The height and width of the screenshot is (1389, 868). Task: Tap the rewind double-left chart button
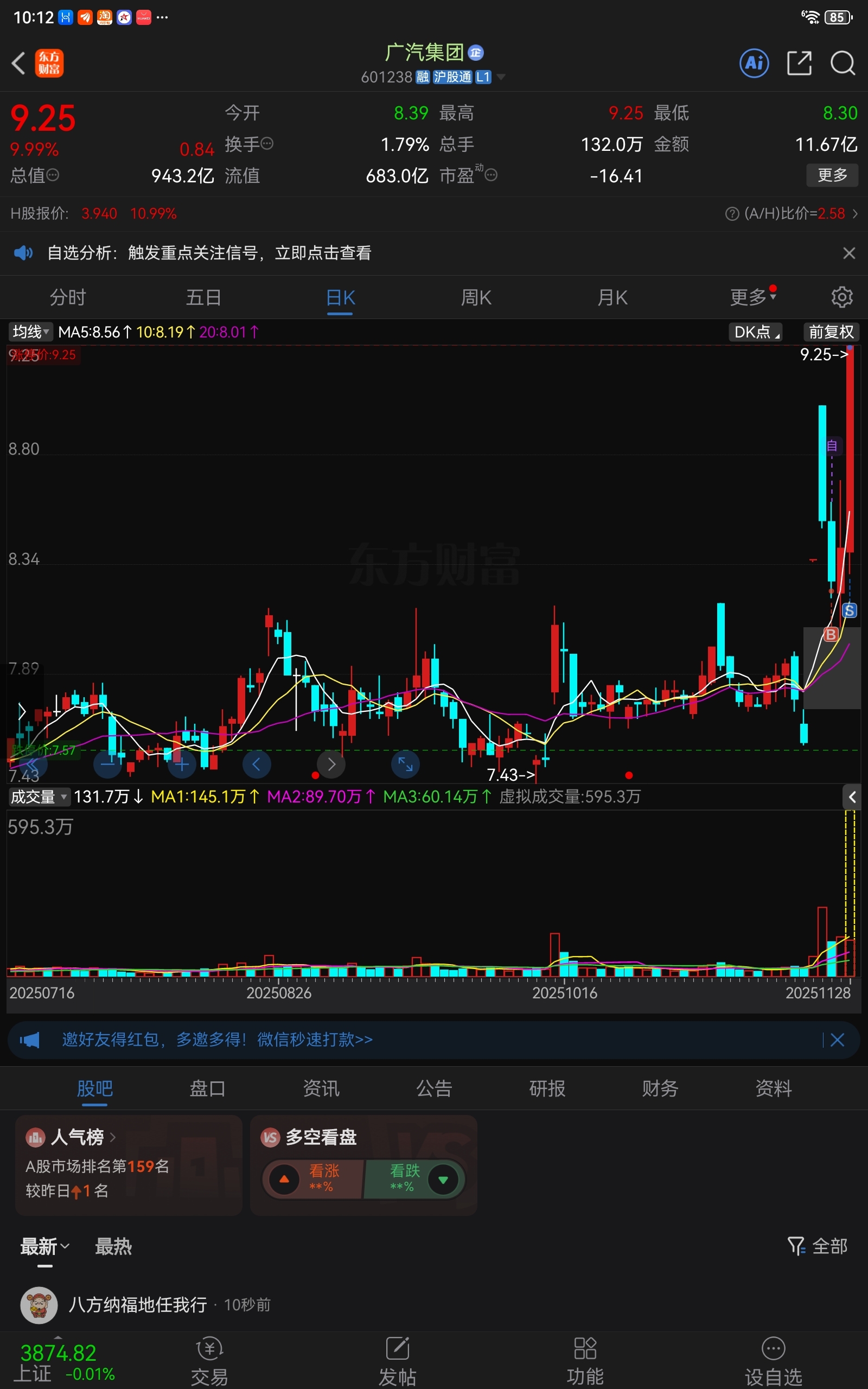pyautogui.click(x=33, y=764)
